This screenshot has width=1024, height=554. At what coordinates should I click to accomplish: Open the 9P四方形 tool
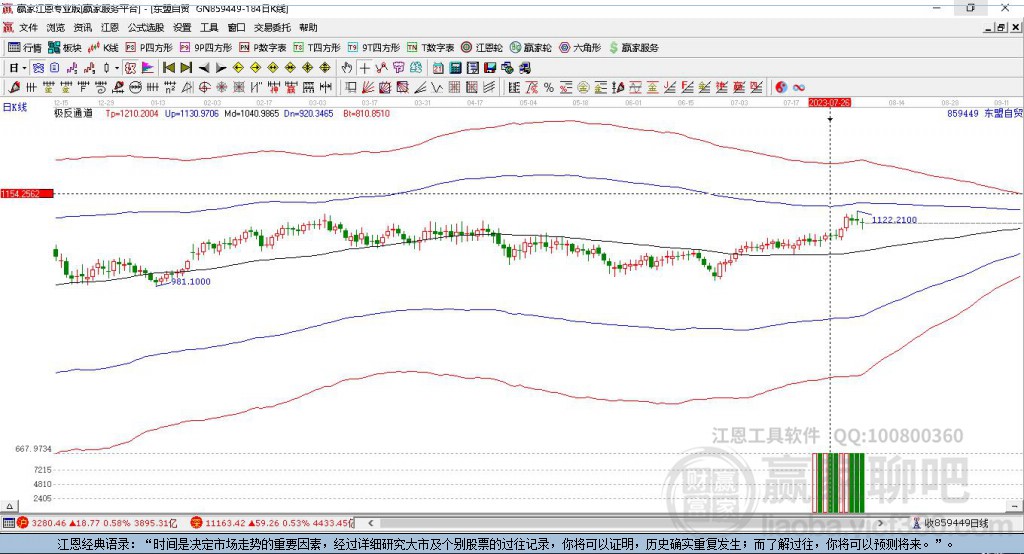tap(206, 48)
